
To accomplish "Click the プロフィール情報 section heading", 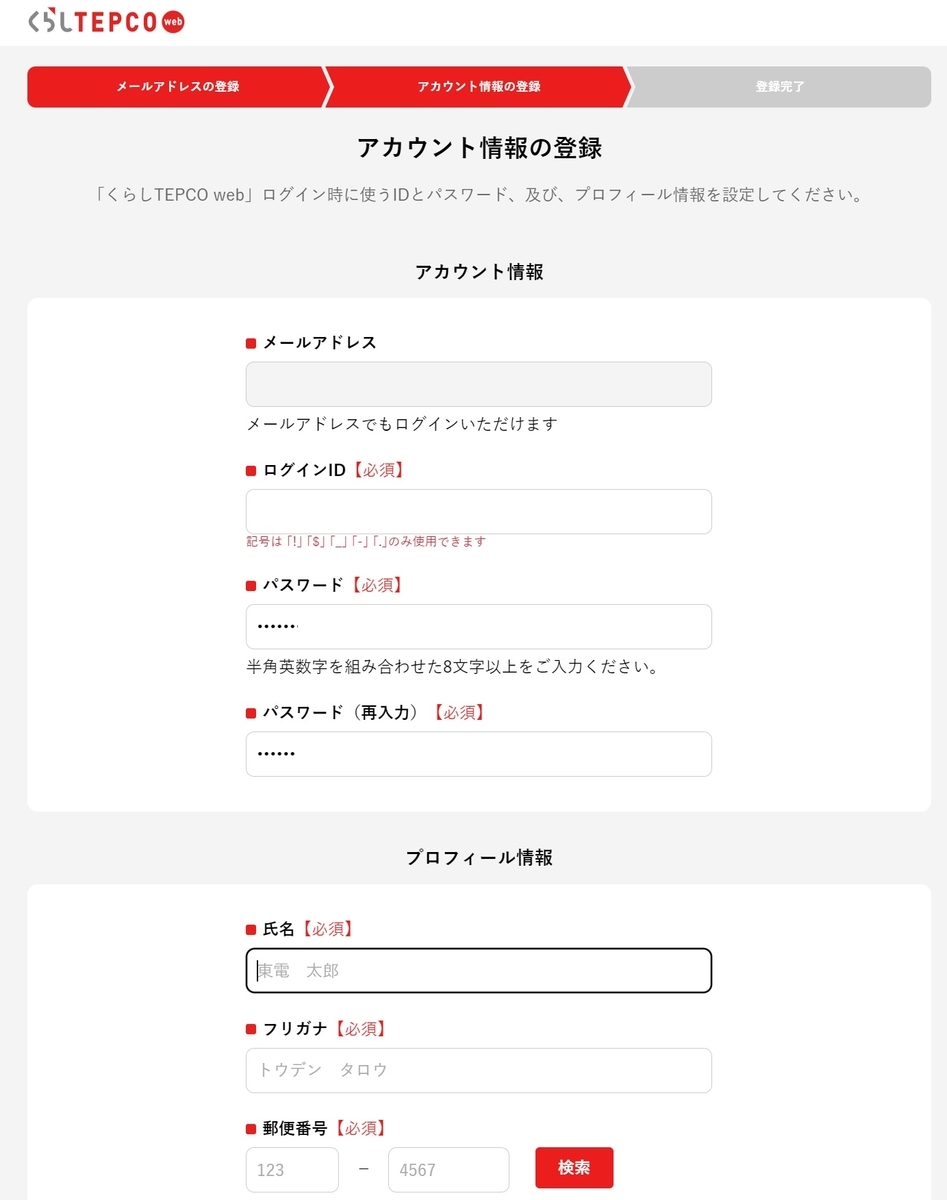I will (x=479, y=857).
